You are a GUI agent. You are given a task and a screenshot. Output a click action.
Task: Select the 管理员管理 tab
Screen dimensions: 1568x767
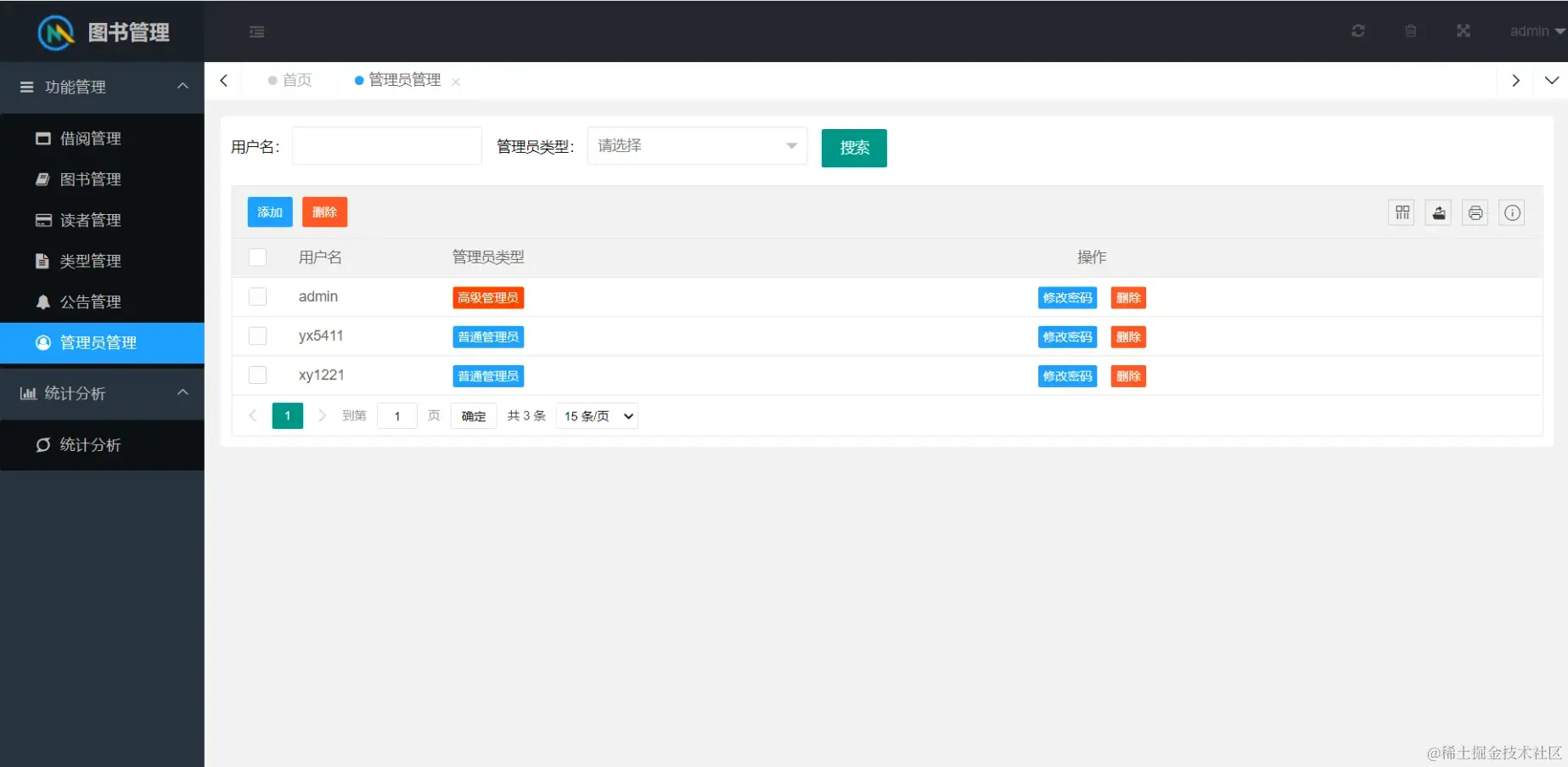[398, 80]
